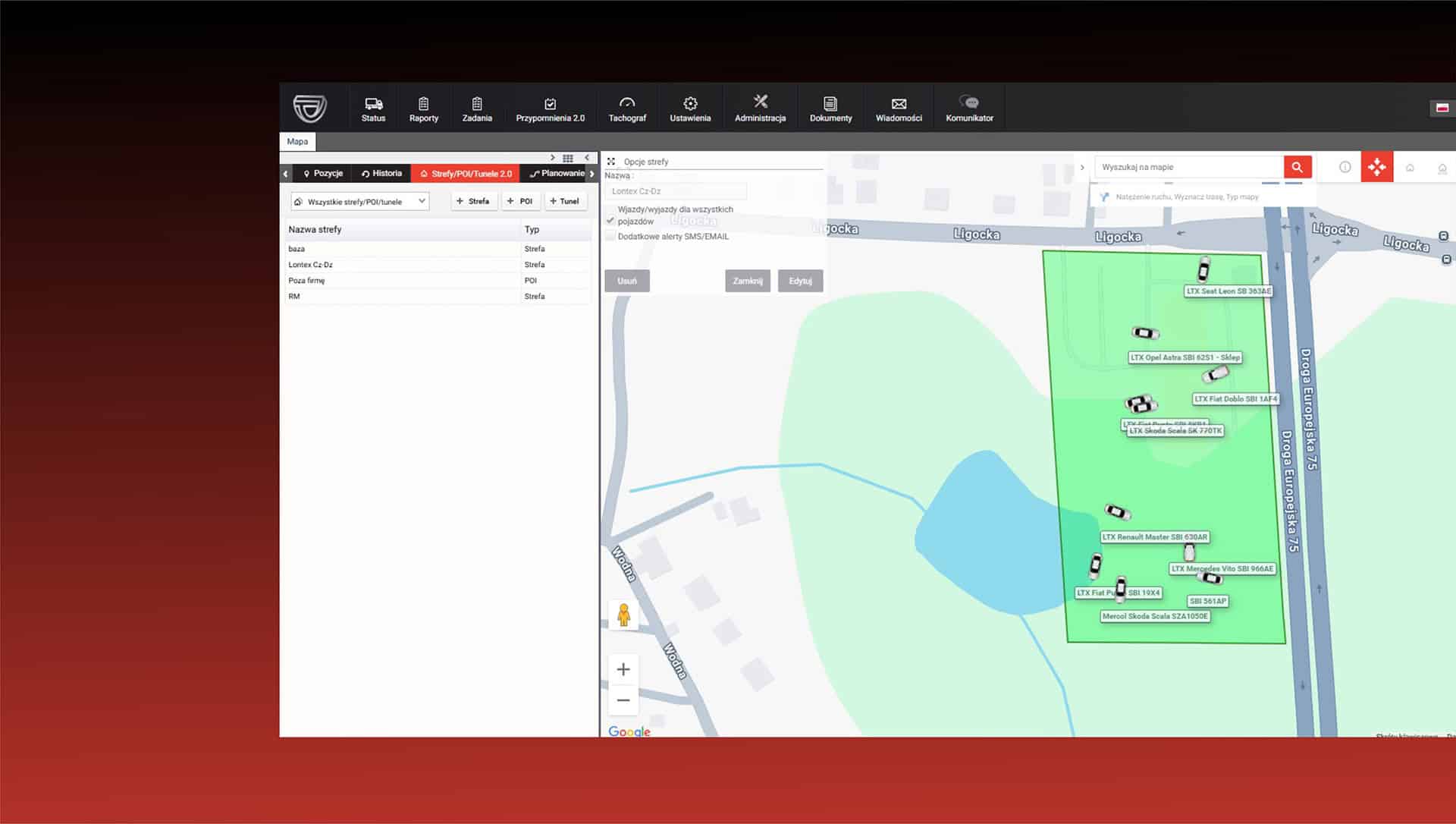Click the red map search magnifier
Screen dimensions: 1456x824
(x=1297, y=167)
